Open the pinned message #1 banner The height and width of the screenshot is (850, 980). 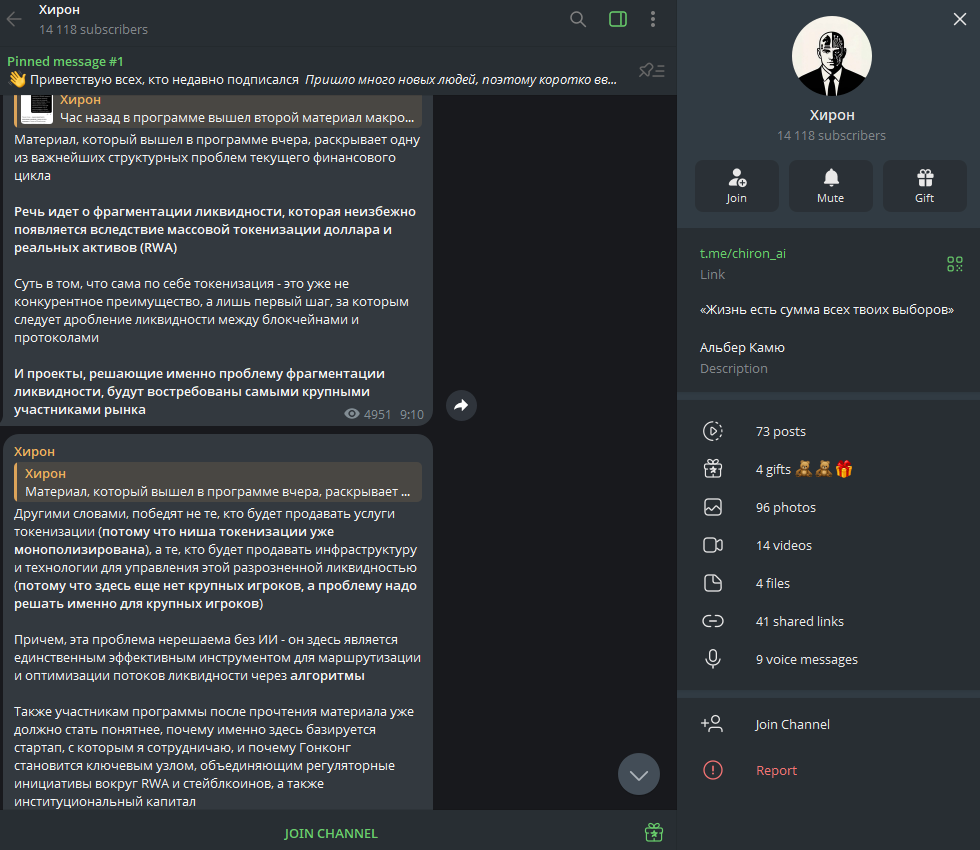[x=312, y=71]
